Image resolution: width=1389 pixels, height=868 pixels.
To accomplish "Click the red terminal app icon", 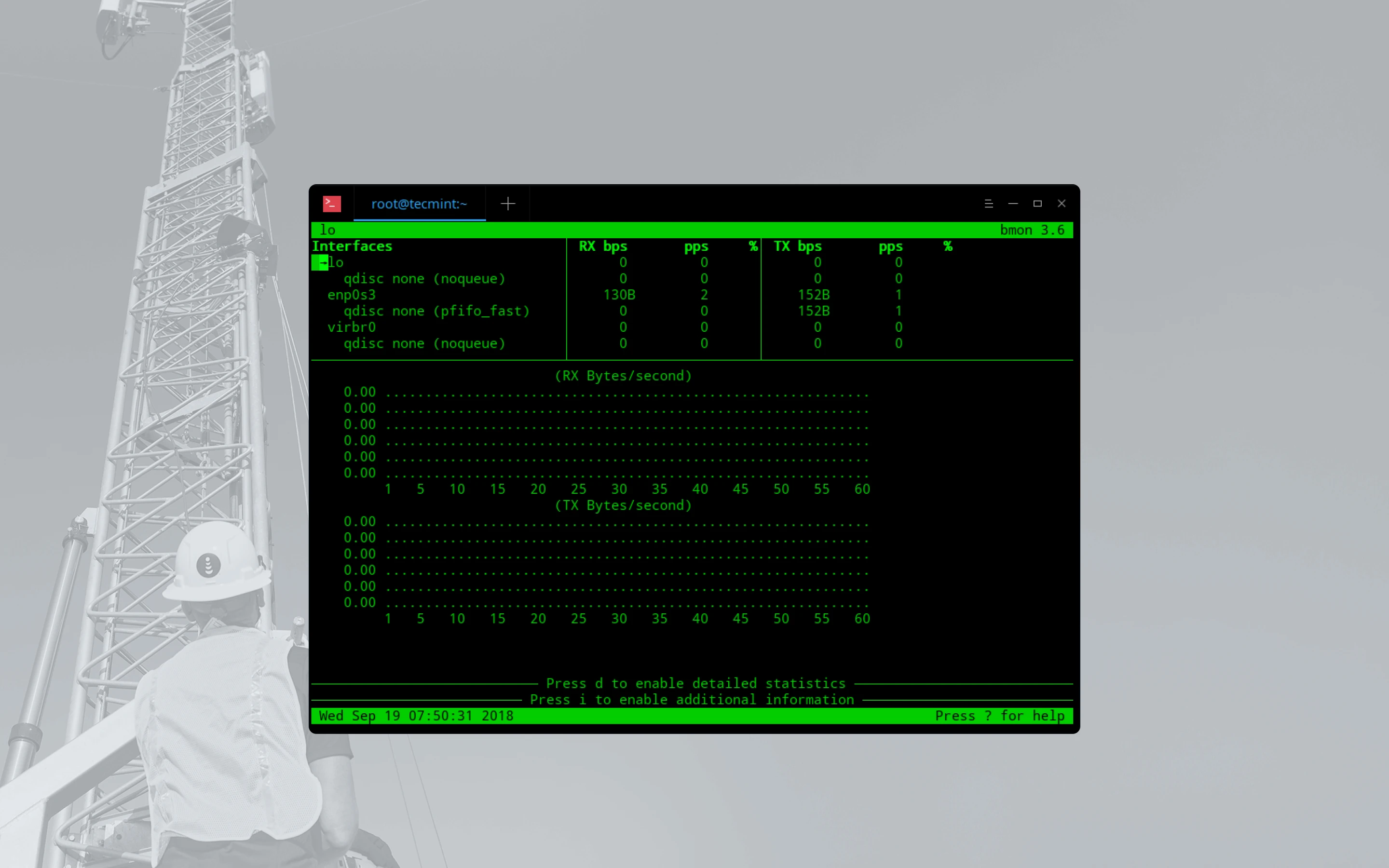I will coord(332,204).
